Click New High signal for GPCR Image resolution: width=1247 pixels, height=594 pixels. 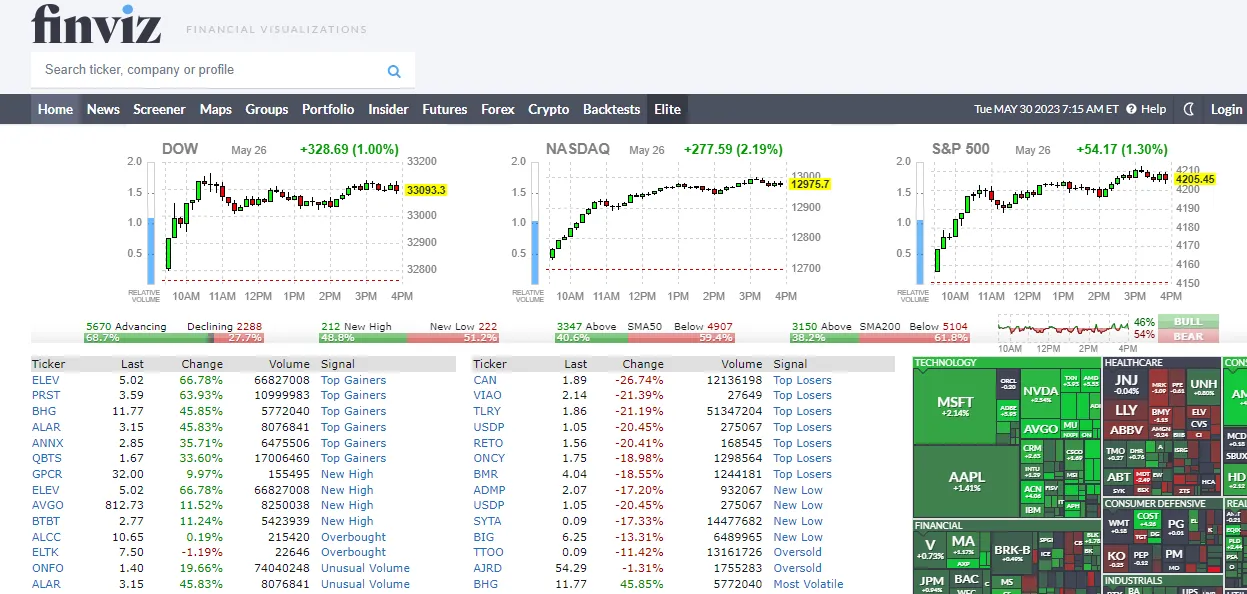point(347,475)
